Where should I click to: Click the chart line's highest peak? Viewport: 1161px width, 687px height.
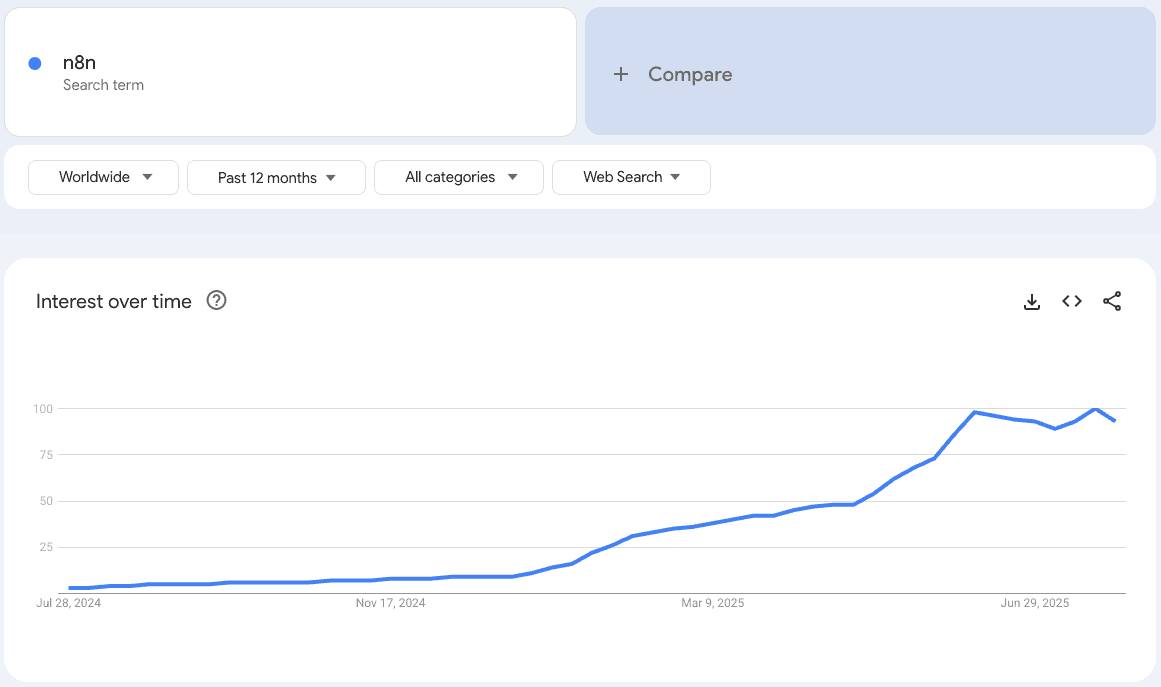coord(1096,409)
